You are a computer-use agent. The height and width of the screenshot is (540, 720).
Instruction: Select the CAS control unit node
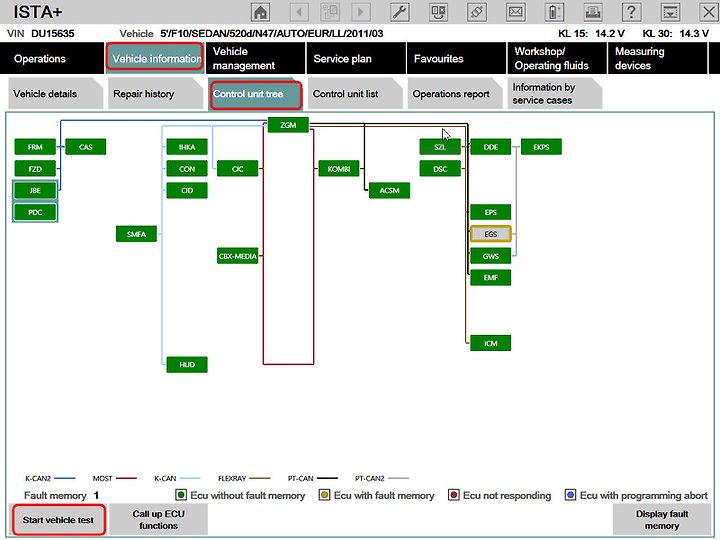[x=85, y=147]
